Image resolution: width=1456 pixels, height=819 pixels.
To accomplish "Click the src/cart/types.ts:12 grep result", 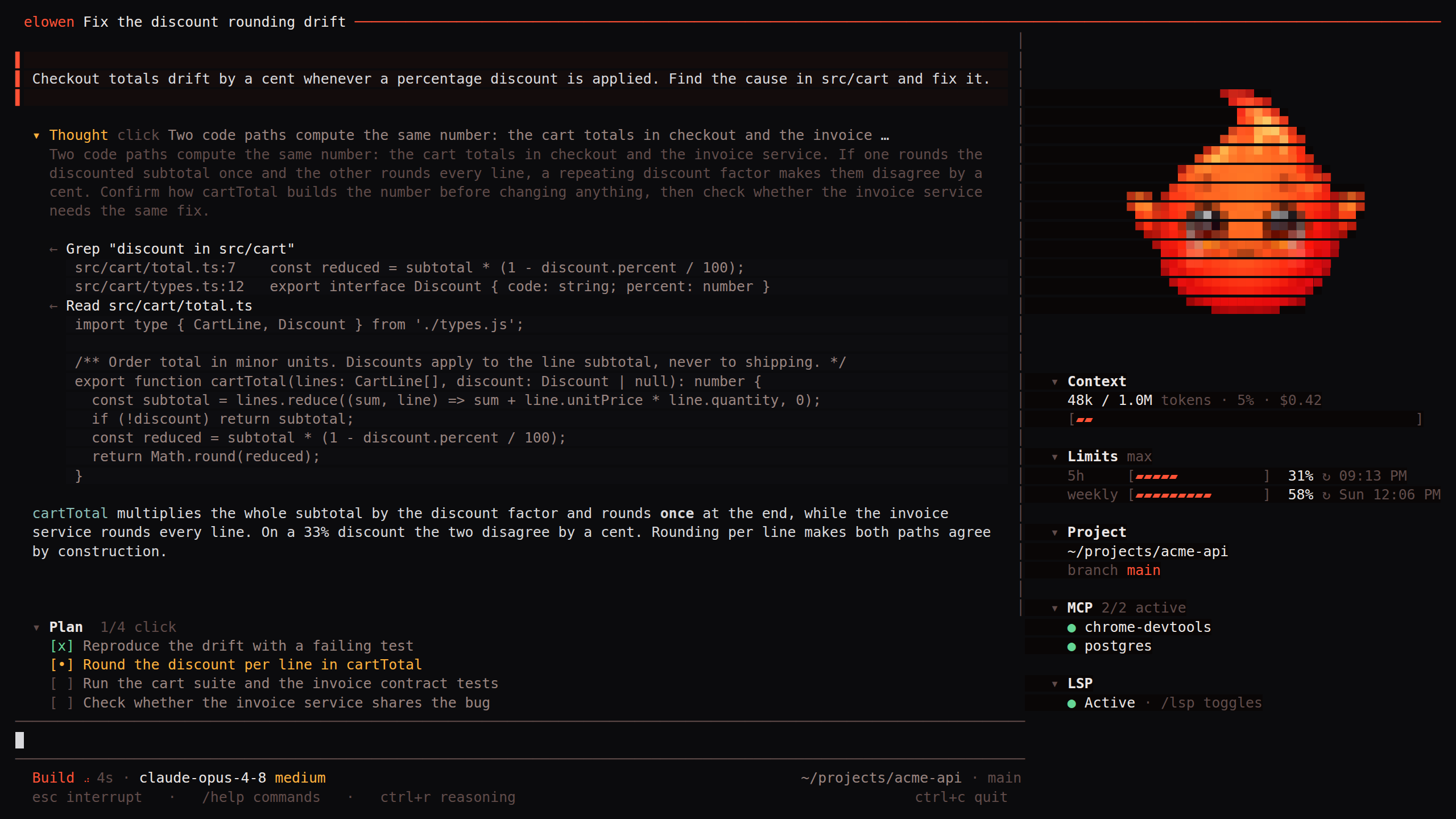I will [423, 287].
